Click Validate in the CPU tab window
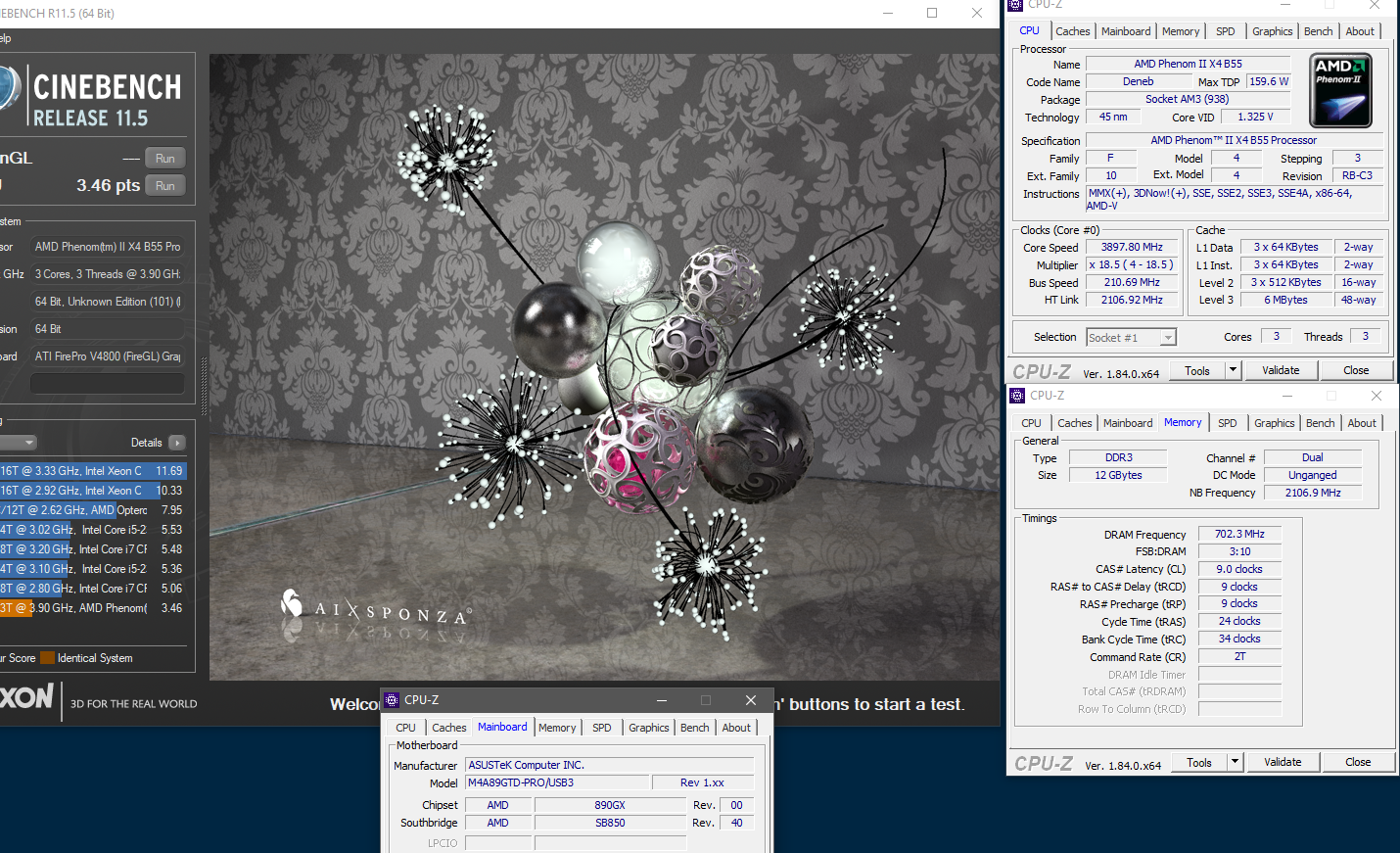Viewport: 1400px width, 853px height. click(1281, 370)
